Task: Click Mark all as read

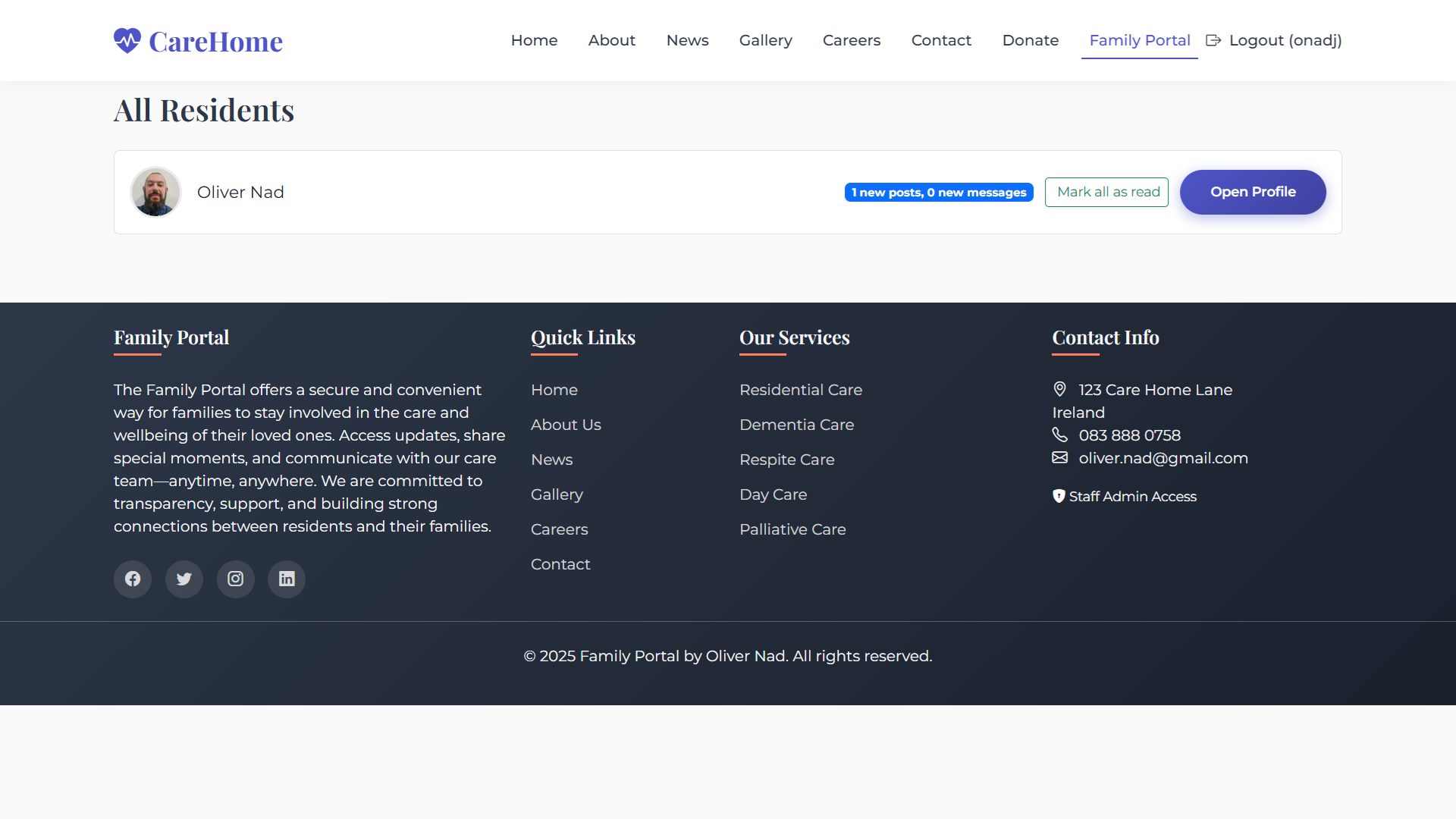Action: 1106,192
